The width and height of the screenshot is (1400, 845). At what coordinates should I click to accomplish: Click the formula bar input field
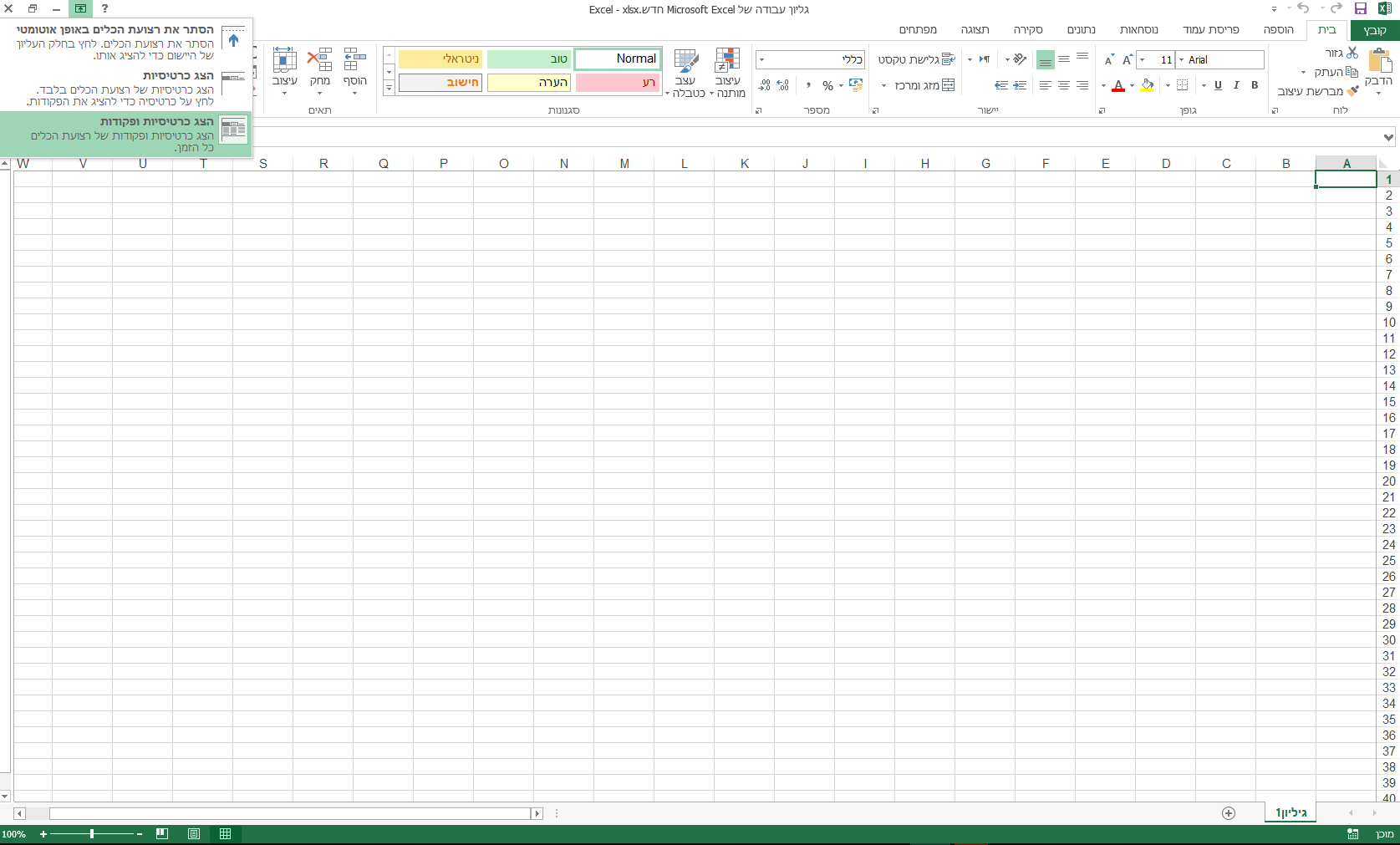pyautogui.click(x=815, y=137)
